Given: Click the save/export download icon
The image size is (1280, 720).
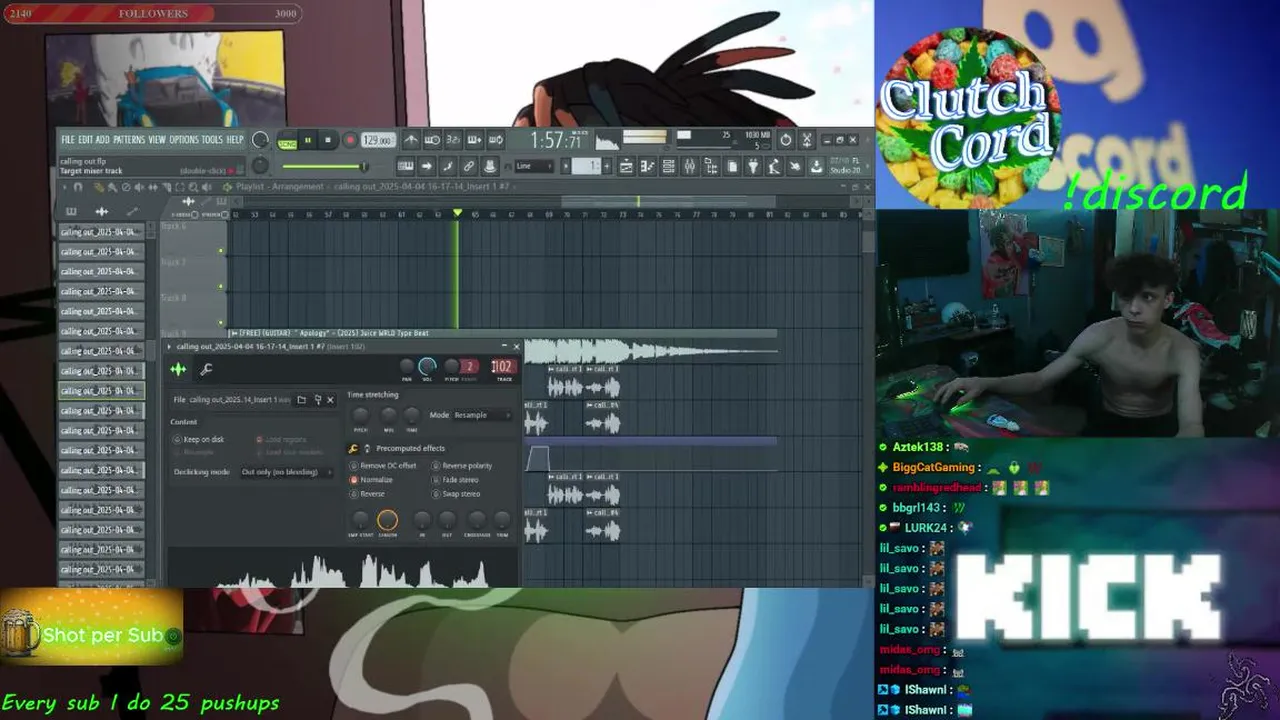Looking at the screenshot, I should (x=816, y=166).
